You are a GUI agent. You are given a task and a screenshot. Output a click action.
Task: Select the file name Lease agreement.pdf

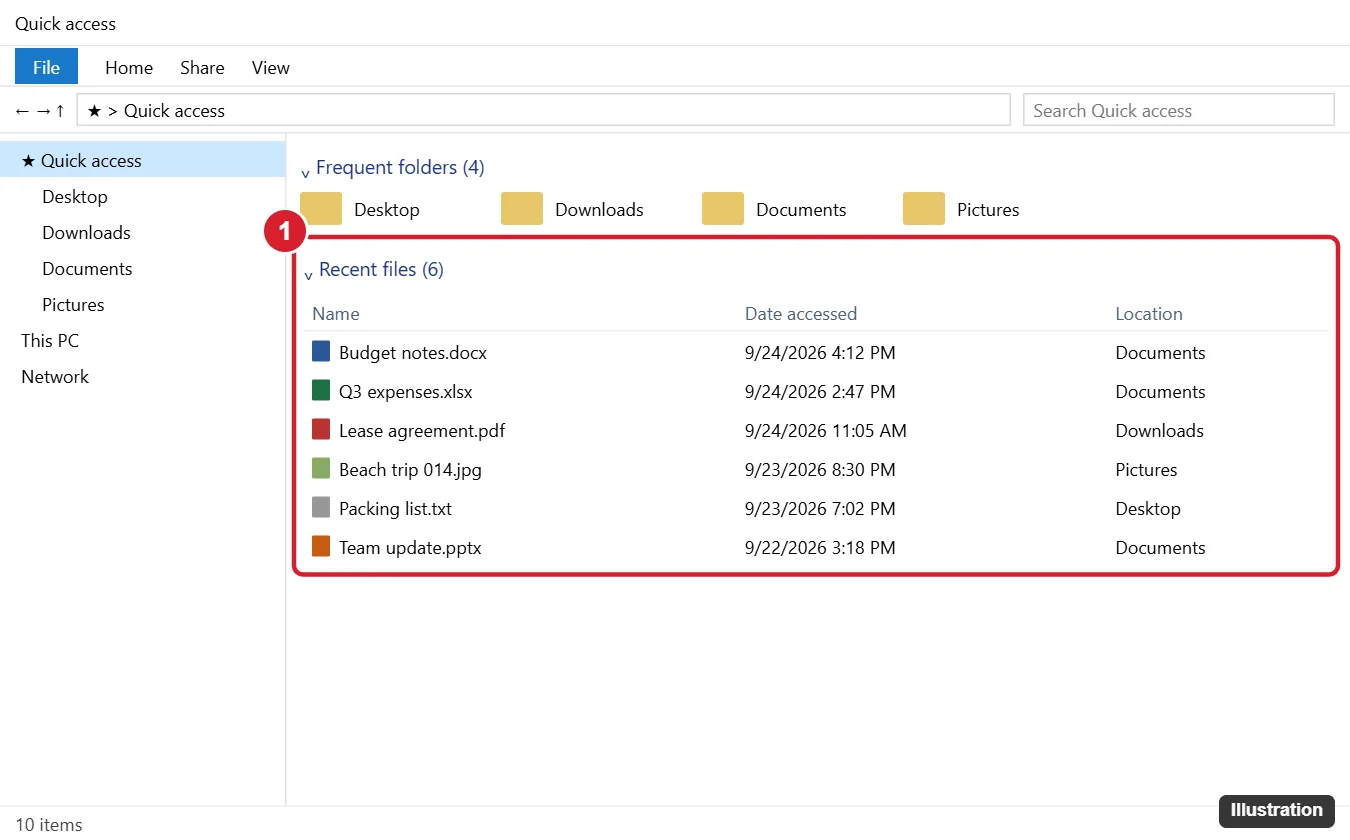[422, 430]
